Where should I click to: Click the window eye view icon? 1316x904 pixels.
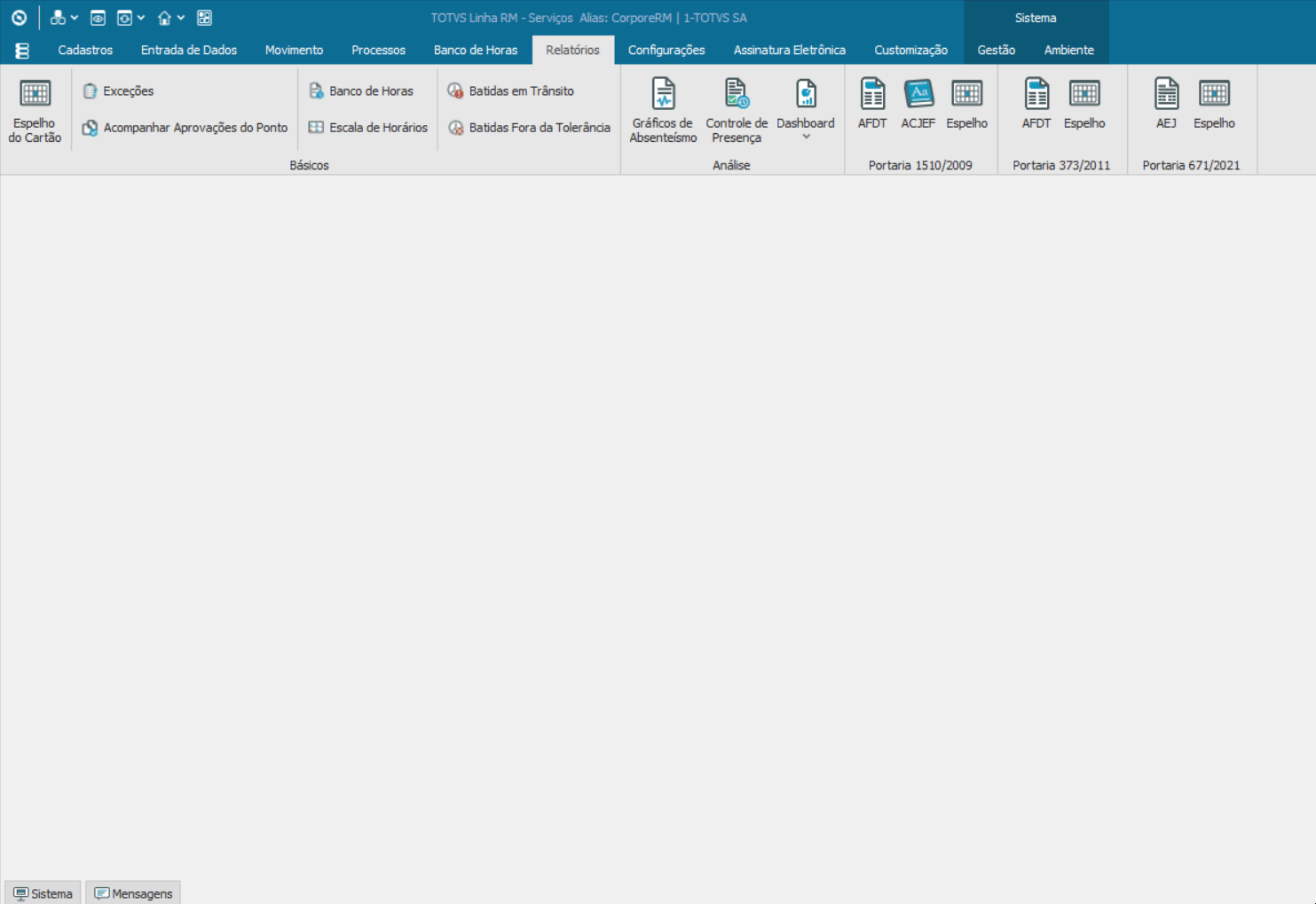[98, 18]
